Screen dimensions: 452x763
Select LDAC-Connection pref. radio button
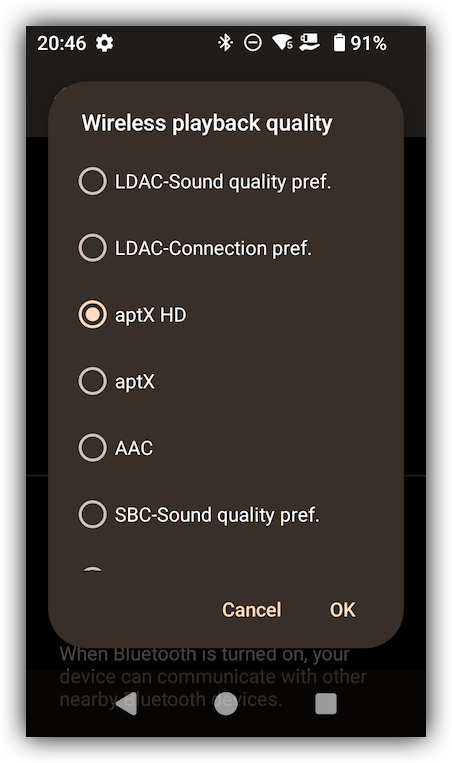[92, 248]
